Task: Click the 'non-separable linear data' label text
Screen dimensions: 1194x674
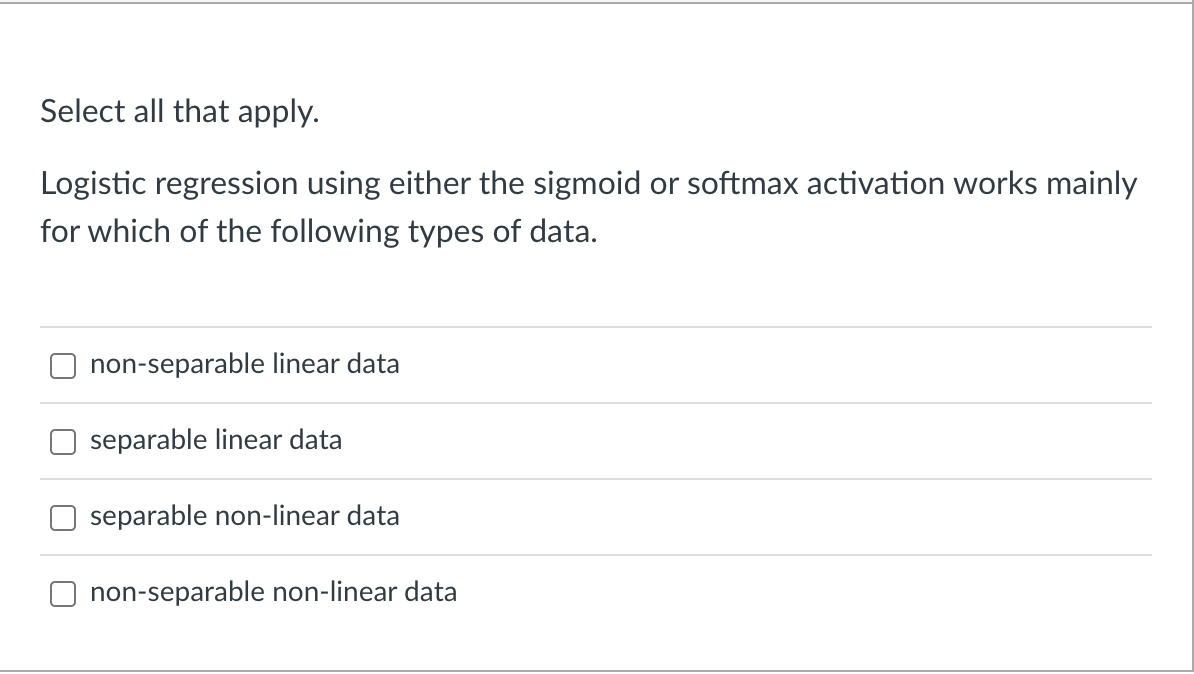Action: 244,364
